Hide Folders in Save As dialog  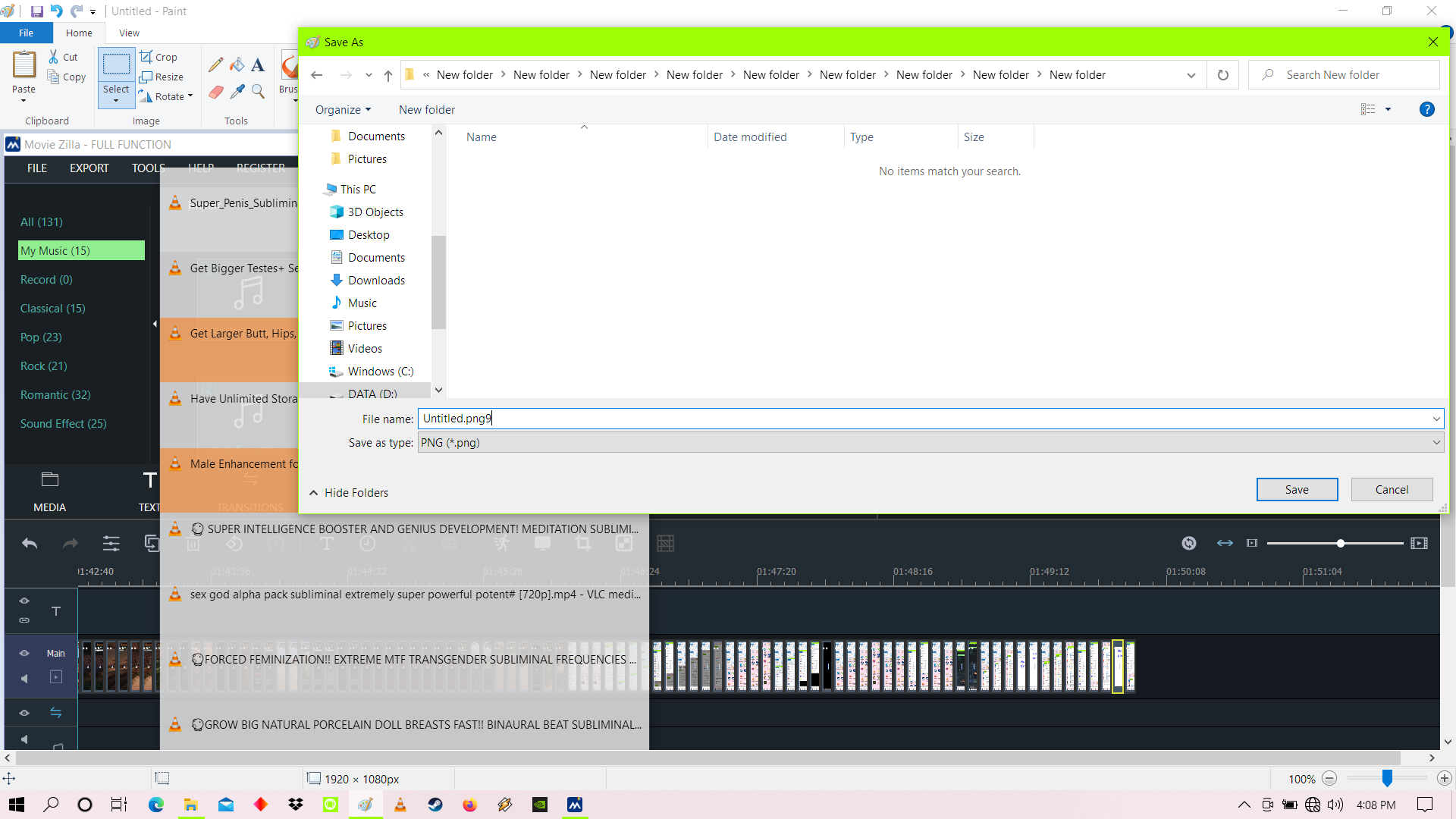coord(349,491)
